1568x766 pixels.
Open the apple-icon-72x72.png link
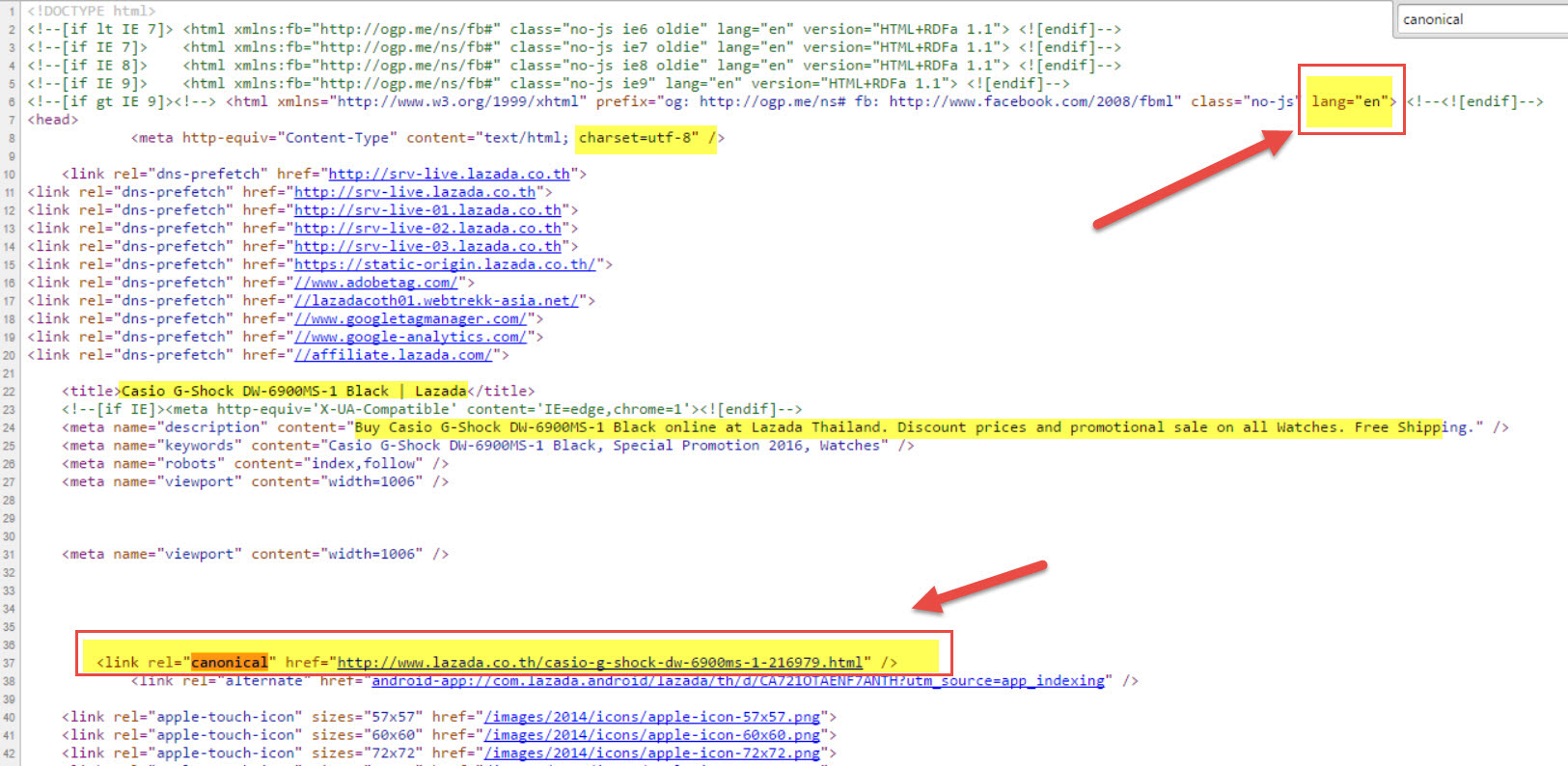(x=652, y=753)
